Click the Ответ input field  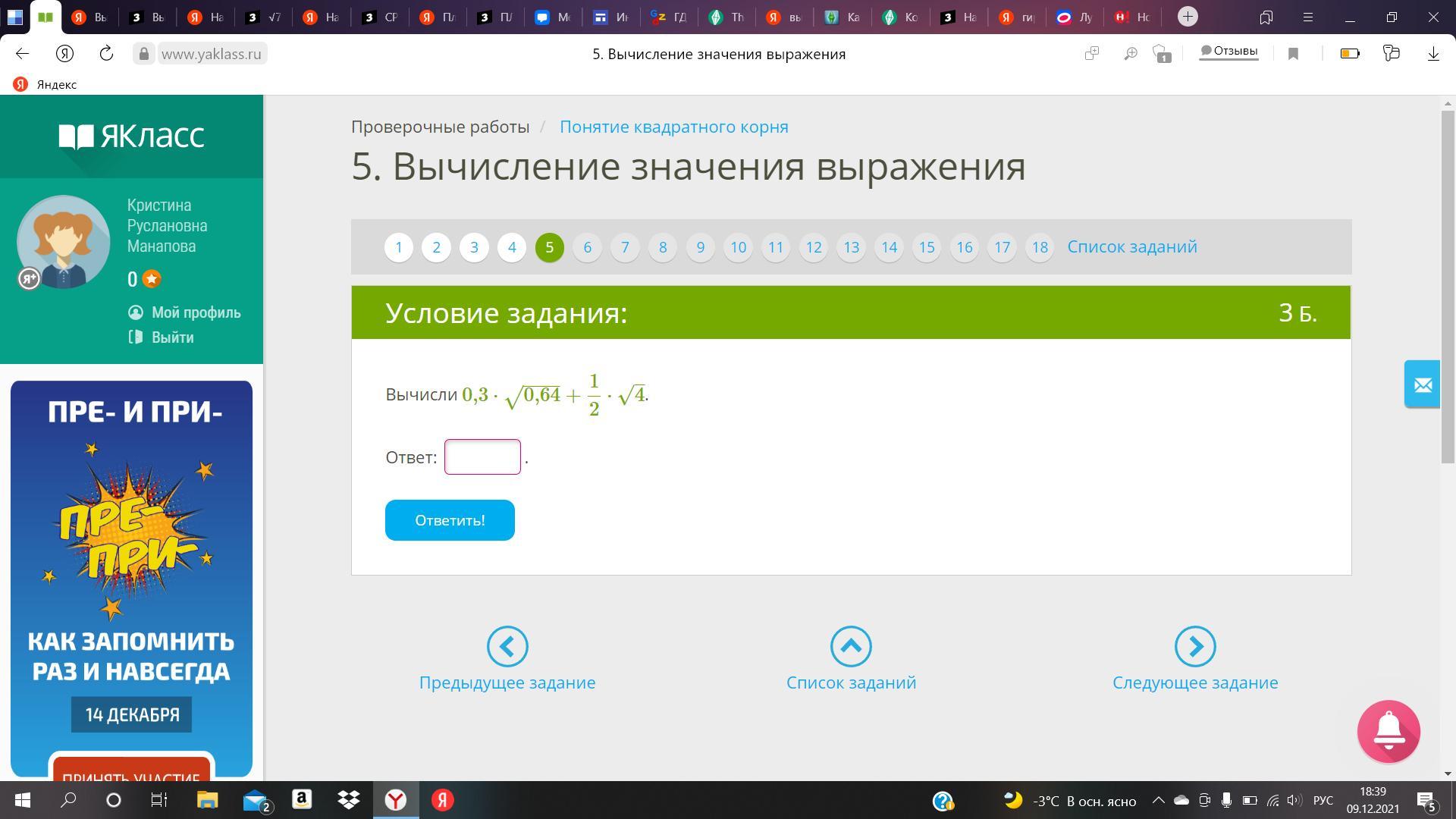tap(482, 457)
